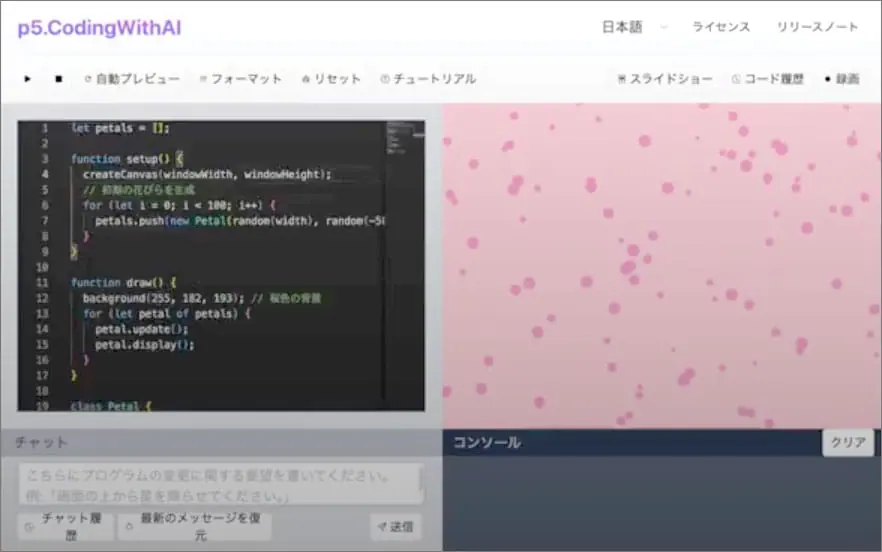Open the チャット履歴 chat history

click(63, 526)
